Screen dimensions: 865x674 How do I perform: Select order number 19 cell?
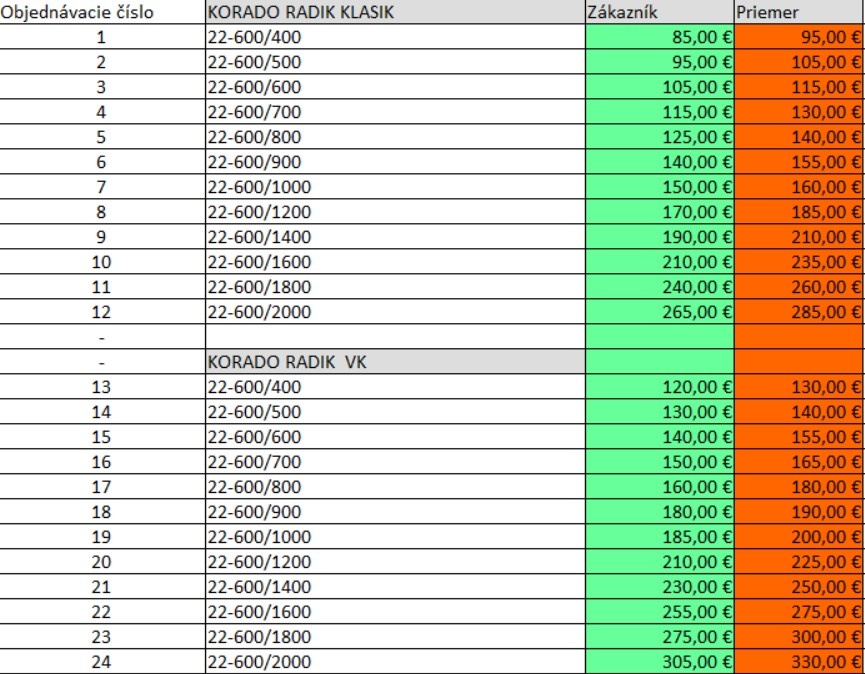pyautogui.click(x=102, y=537)
